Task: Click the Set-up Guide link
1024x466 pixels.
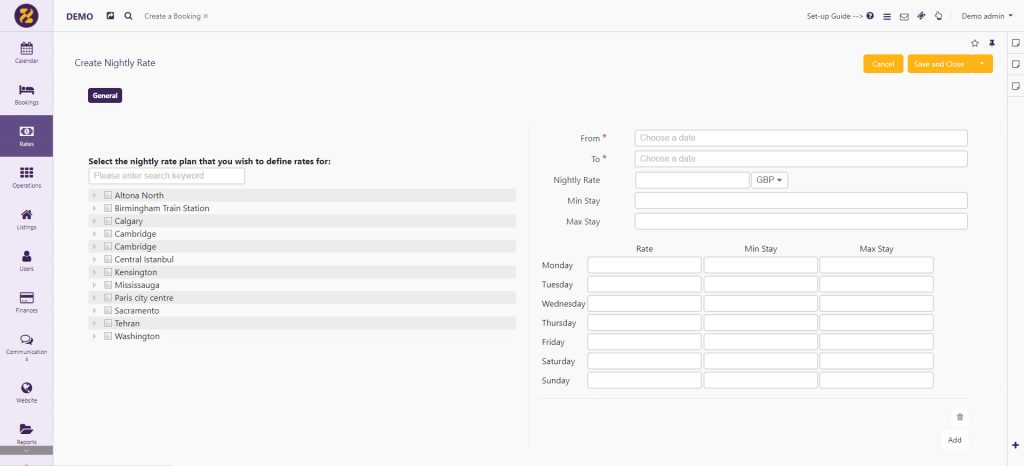Action: click(x=835, y=16)
